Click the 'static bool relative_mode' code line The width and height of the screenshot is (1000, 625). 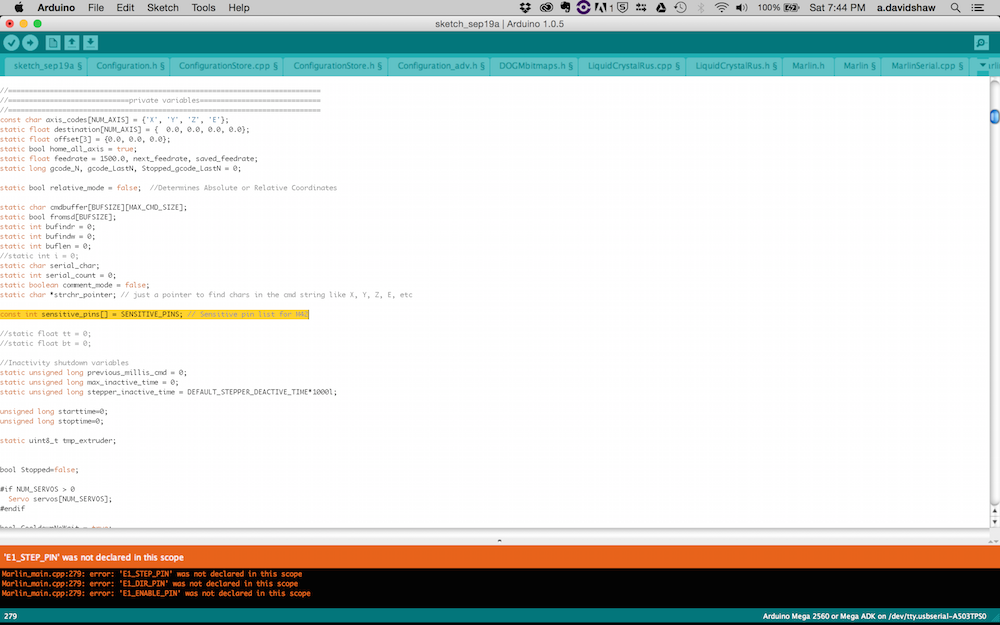[x=168, y=188]
